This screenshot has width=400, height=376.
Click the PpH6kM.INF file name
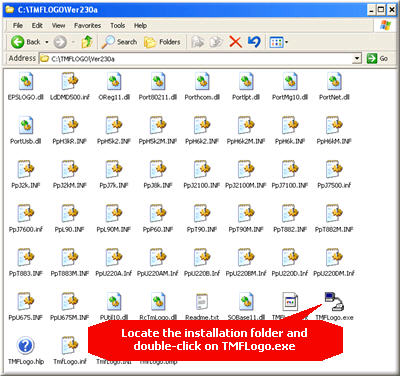[x=334, y=141]
